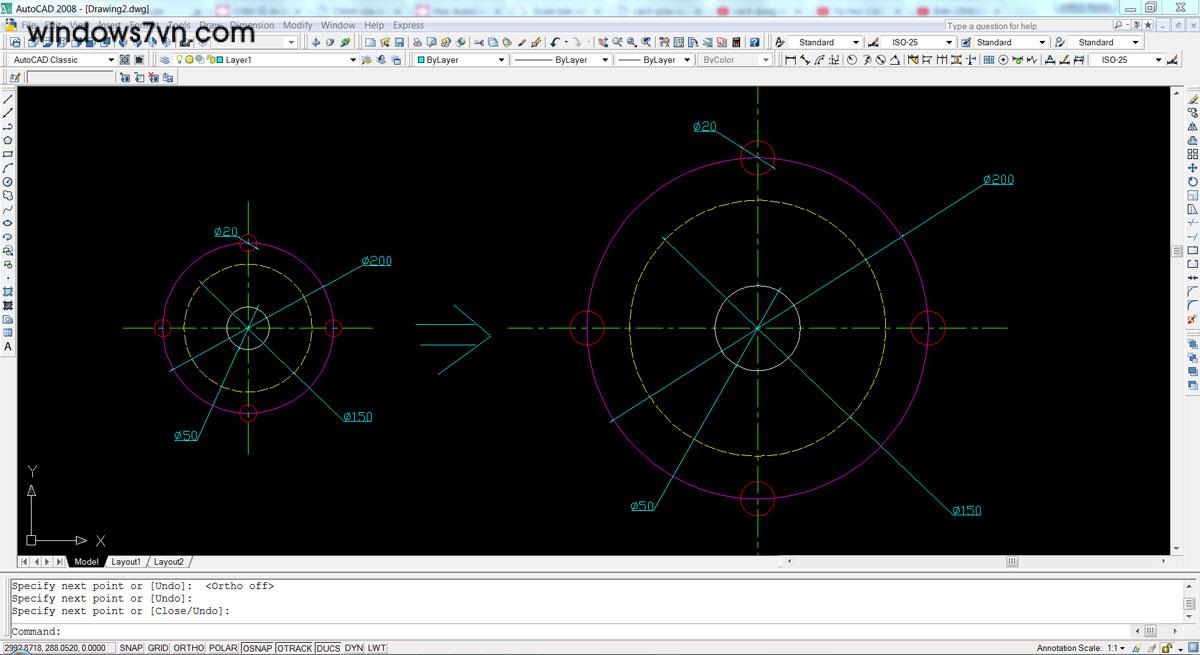Open the ByLayer color dropdown
Image resolution: width=1200 pixels, height=655 pixels.
[461, 59]
